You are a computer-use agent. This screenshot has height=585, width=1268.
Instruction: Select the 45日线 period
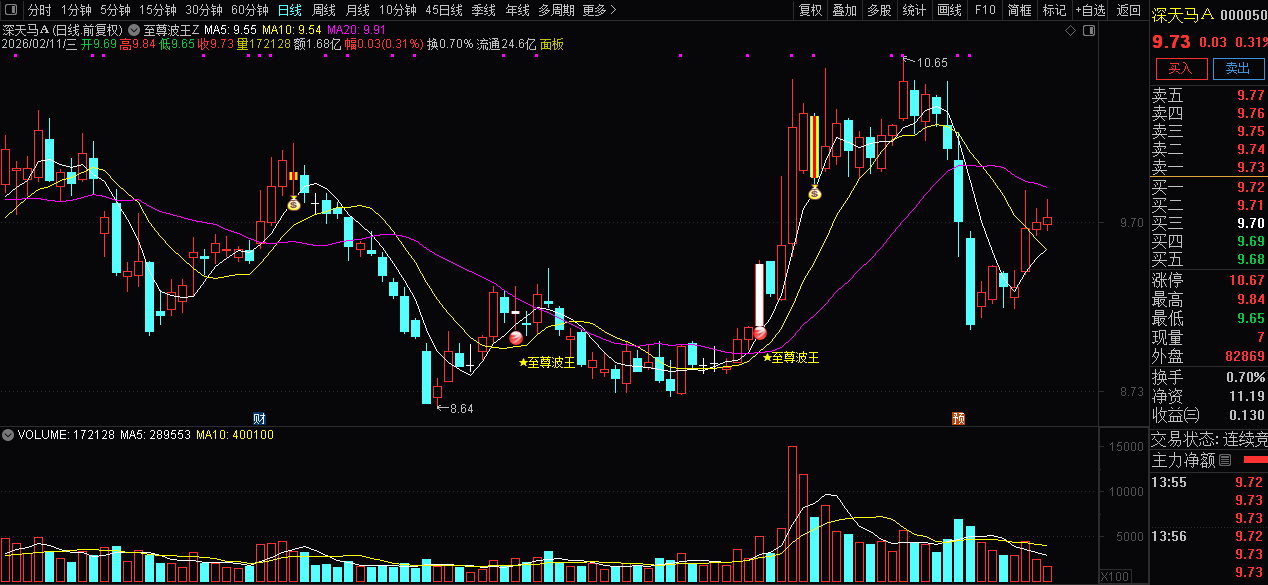coord(444,10)
